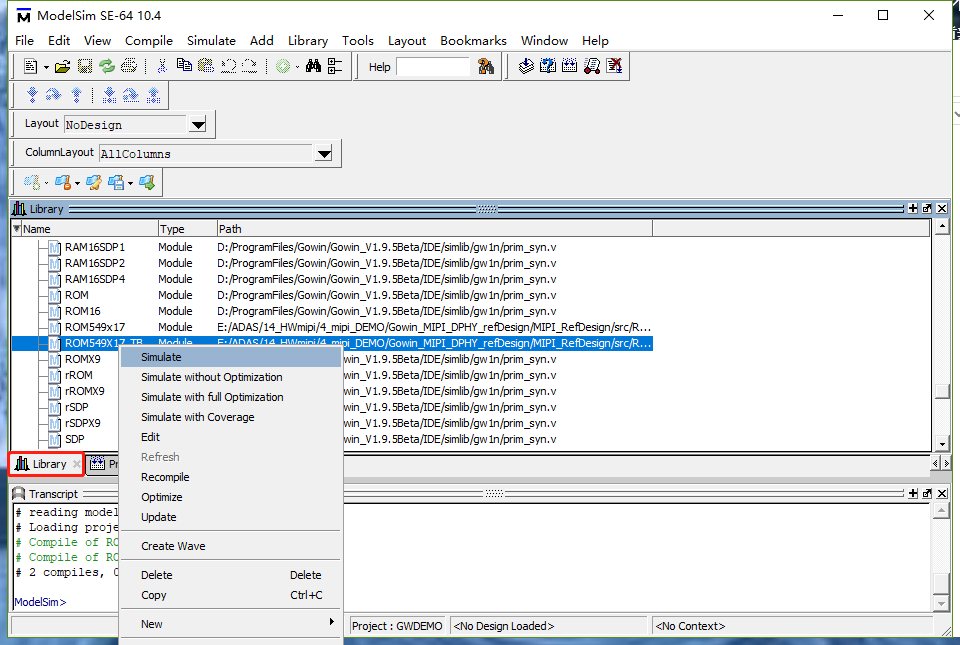Click the Paste toolbar icon
960x645 pixels.
[204, 66]
